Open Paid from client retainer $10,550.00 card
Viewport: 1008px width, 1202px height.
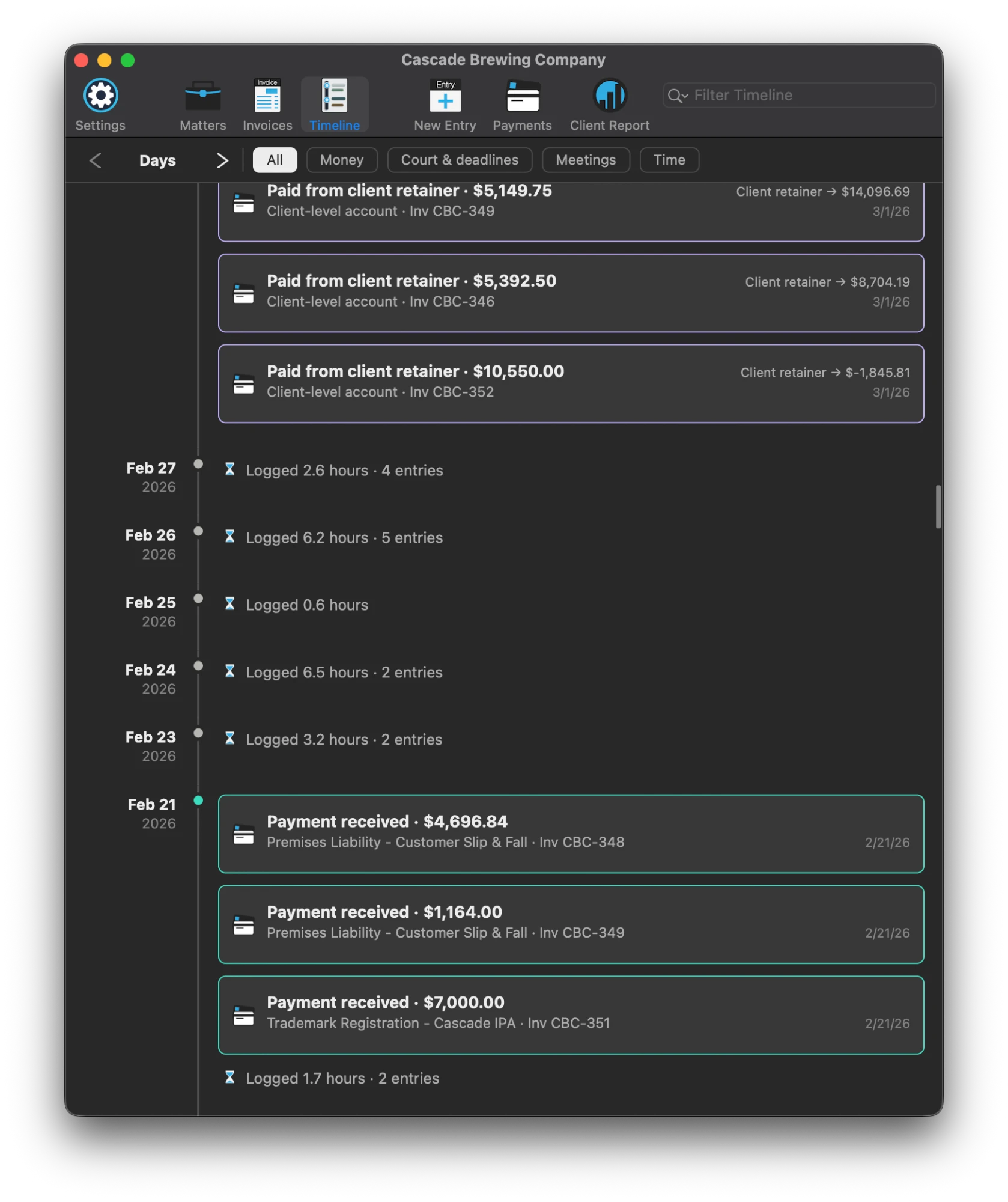pyautogui.click(x=571, y=384)
